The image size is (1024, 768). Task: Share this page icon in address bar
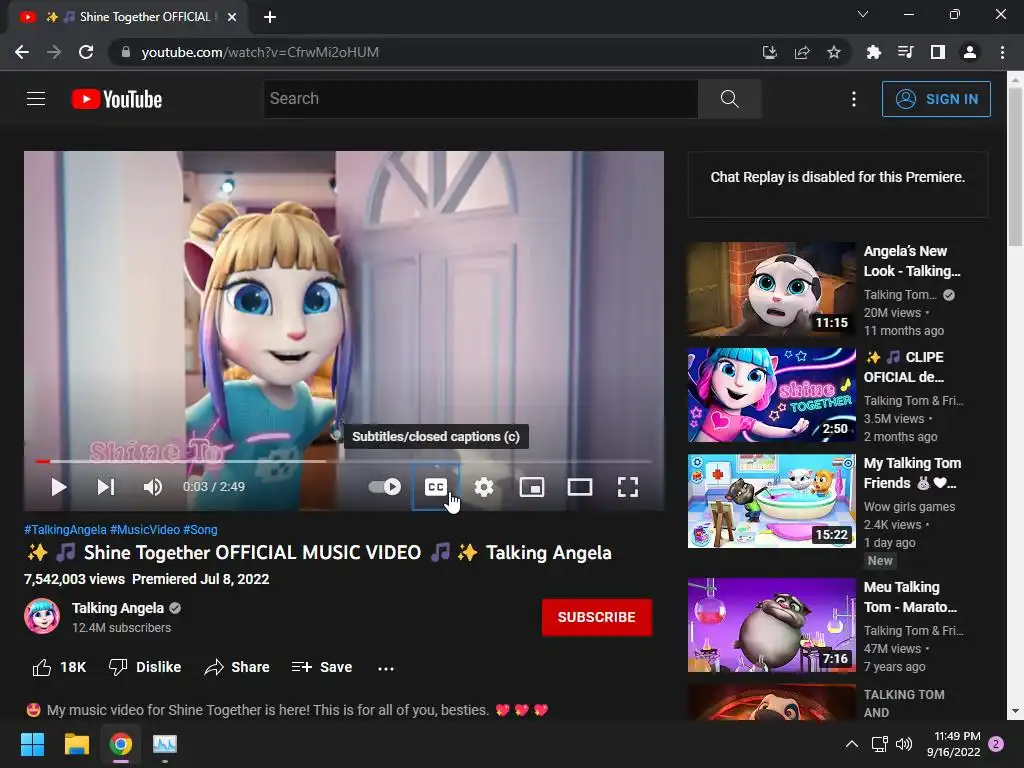coord(801,52)
